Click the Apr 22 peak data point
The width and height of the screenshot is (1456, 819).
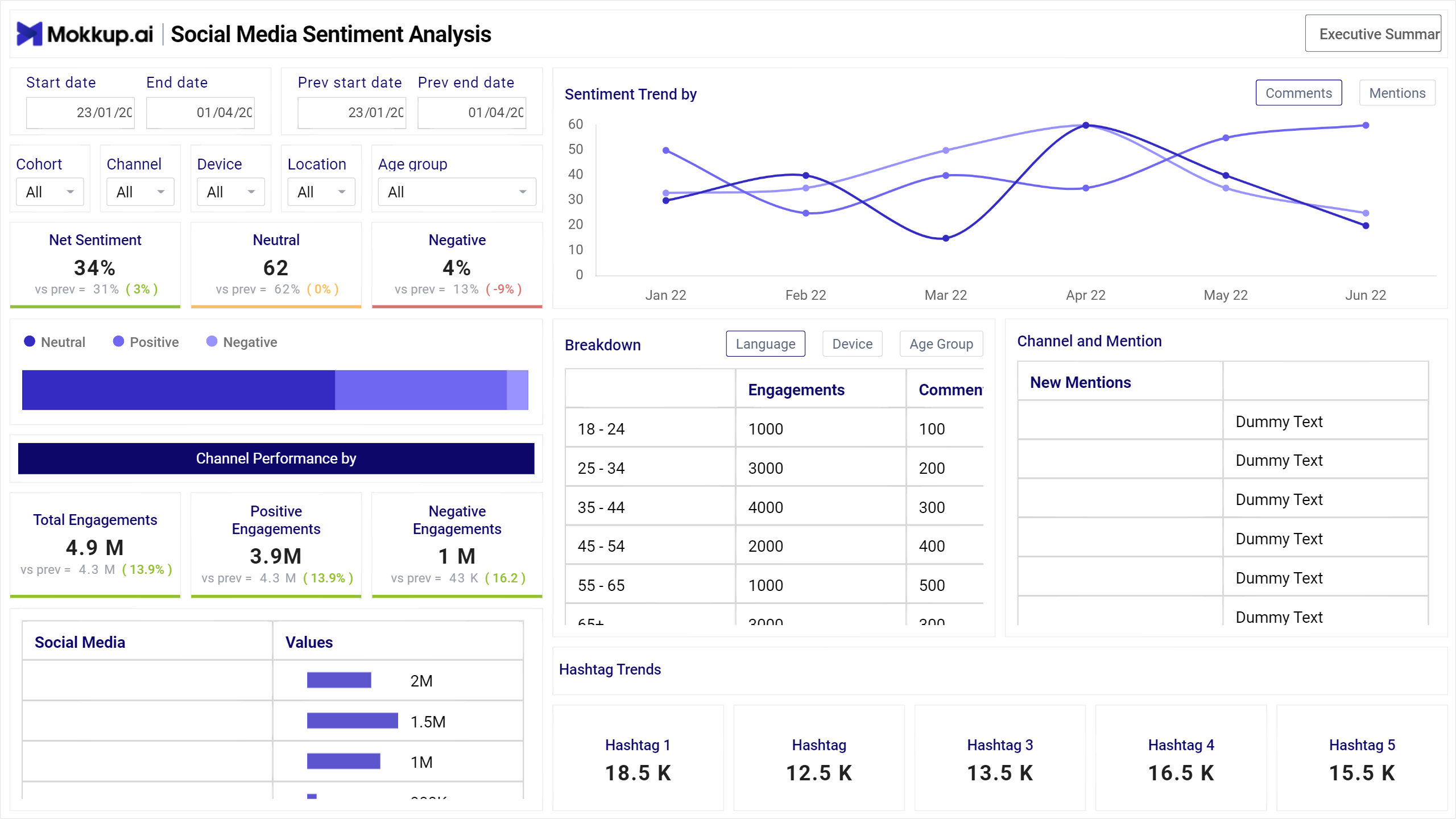click(x=1086, y=125)
